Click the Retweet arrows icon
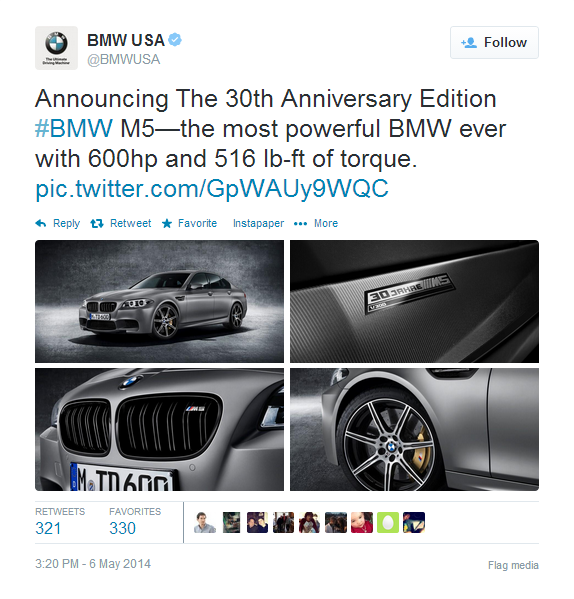 click(x=97, y=223)
